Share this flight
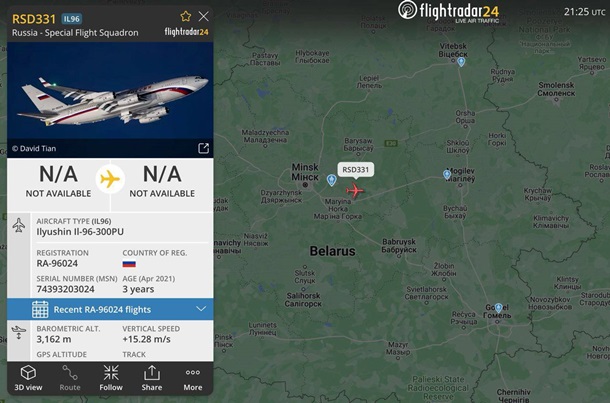610x403 pixels. click(152, 378)
